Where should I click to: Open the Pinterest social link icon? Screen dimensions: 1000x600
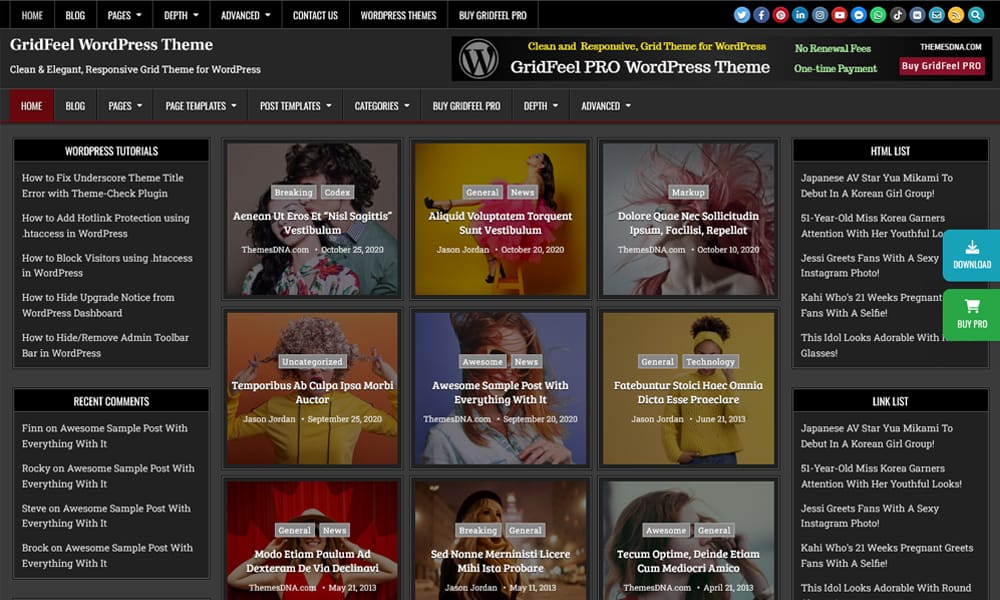(781, 15)
